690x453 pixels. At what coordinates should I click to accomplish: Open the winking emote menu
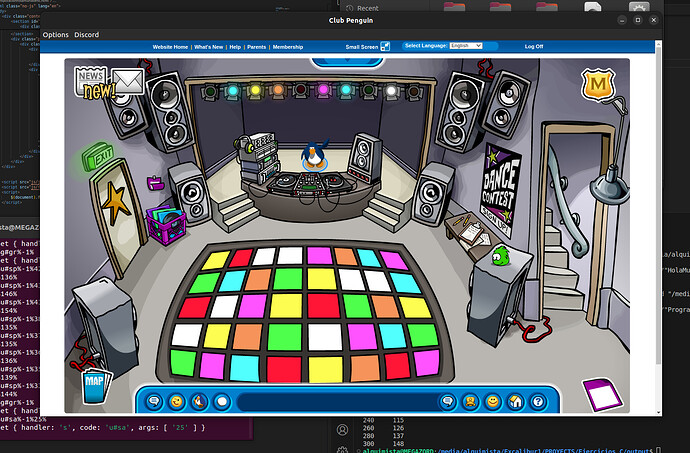click(x=176, y=402)
